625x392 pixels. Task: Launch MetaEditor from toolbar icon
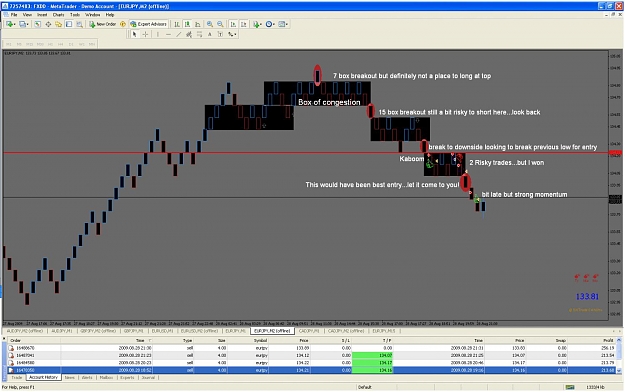(123, 24)
